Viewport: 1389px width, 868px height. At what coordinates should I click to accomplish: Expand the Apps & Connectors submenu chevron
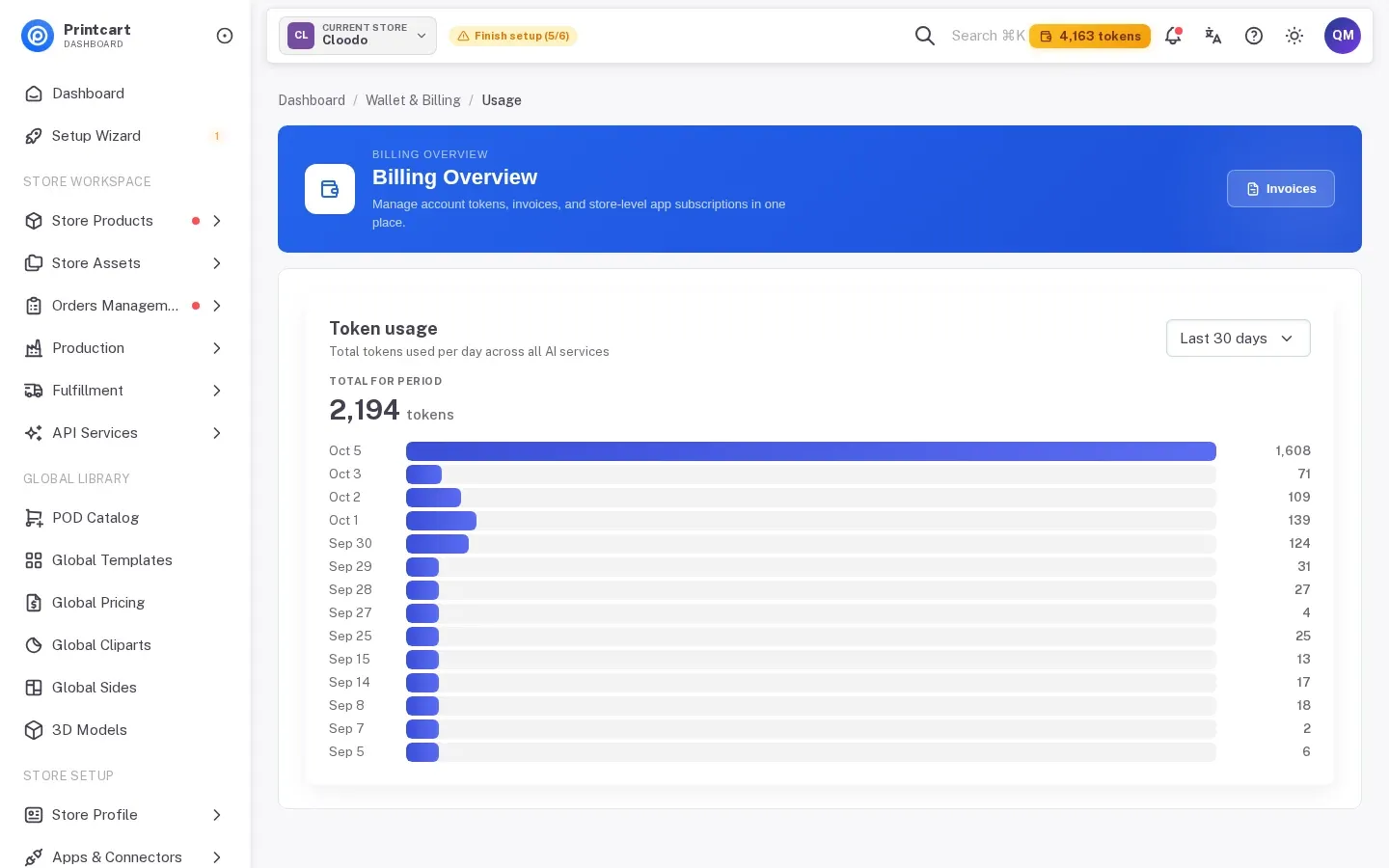pyautogui.click(x=217, y=857)
